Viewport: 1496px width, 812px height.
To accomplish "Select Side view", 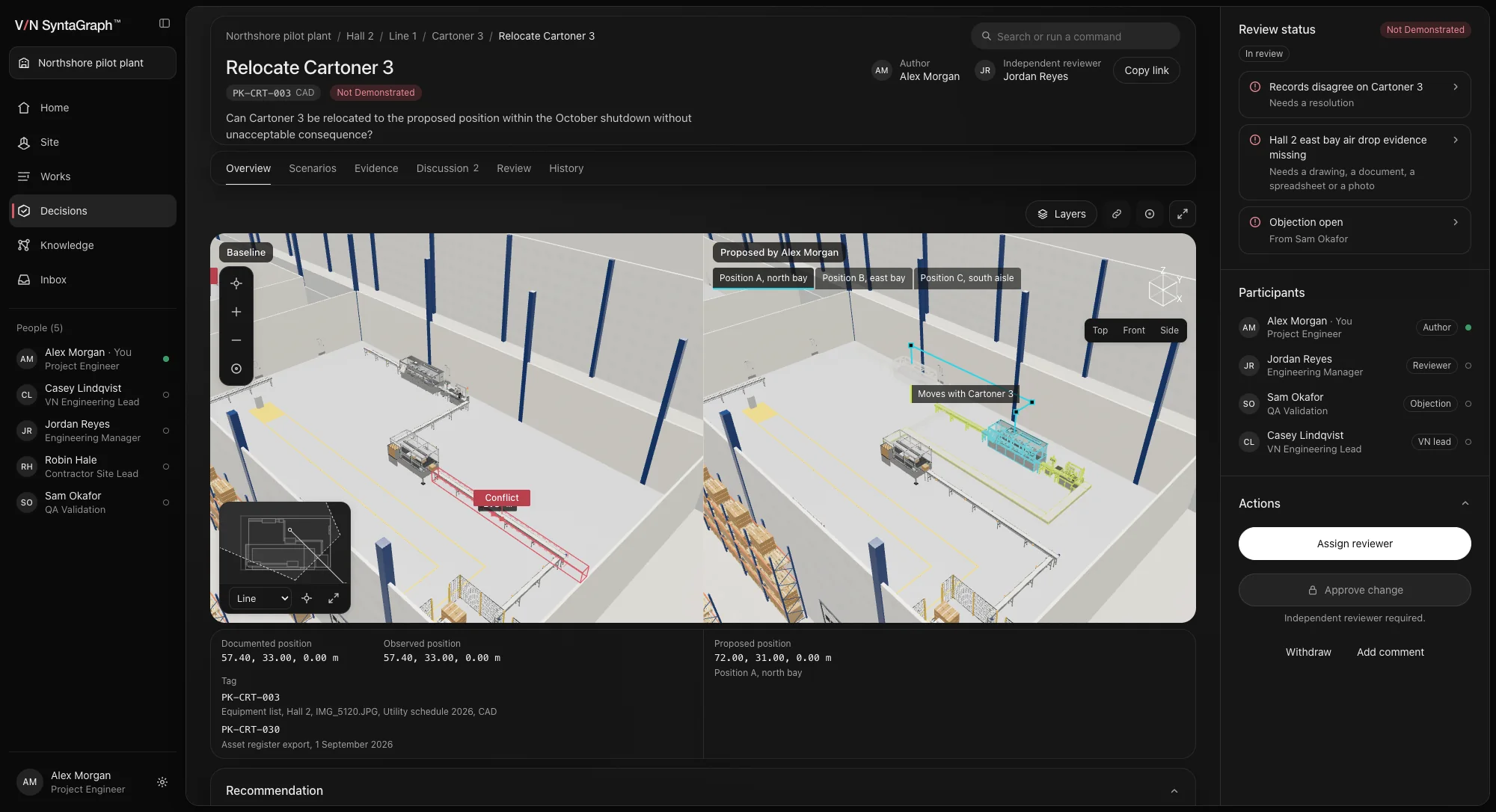I will tap(1169, 330).
